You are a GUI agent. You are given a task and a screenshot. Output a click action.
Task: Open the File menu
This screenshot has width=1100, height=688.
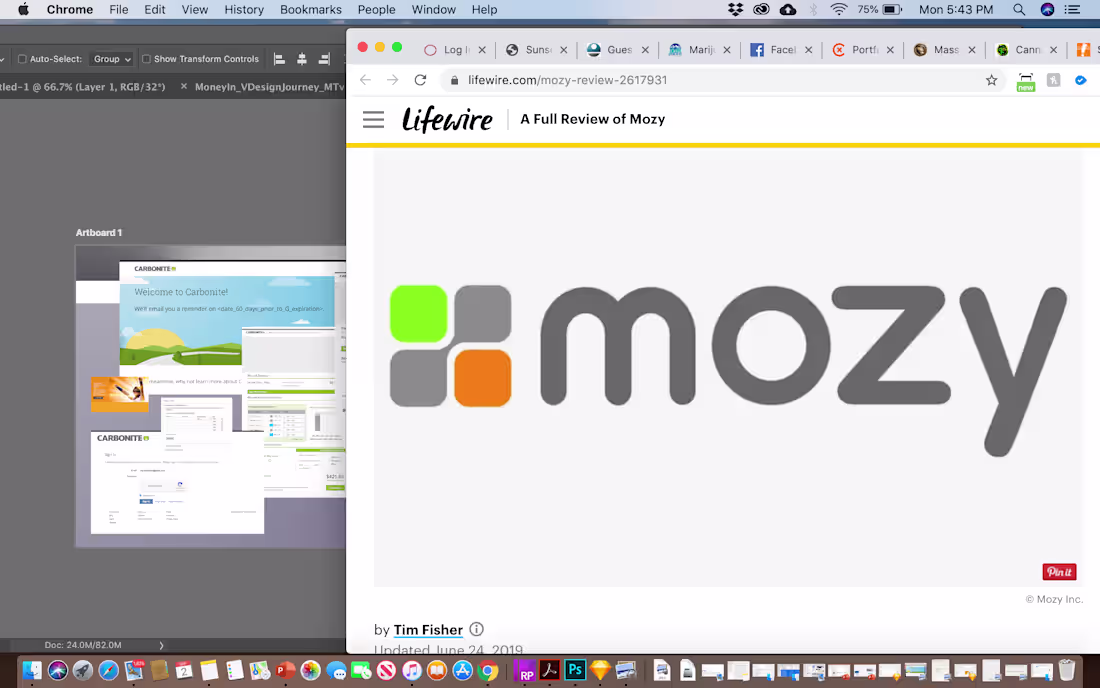coord(119,9)
